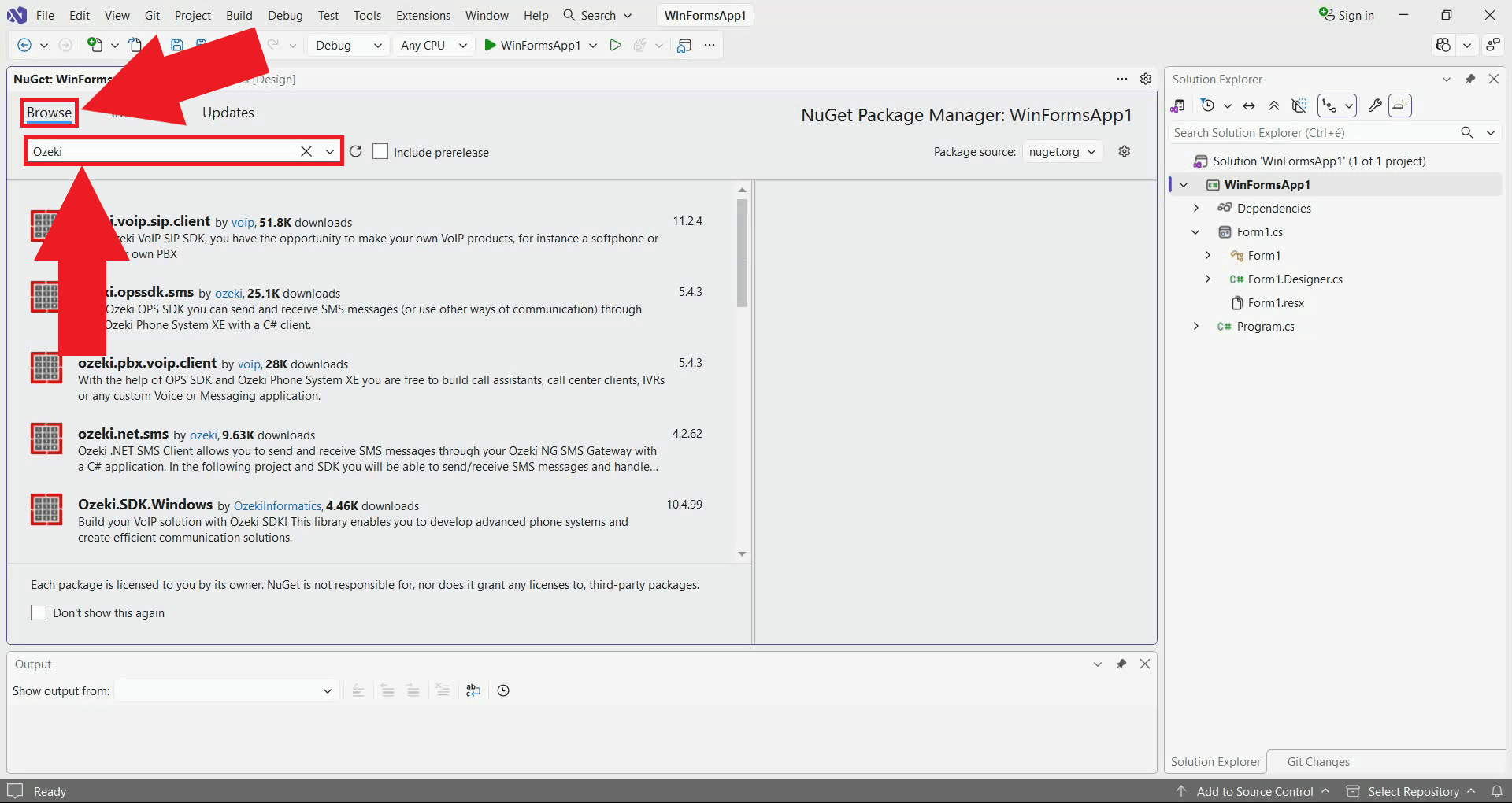Switch Solution Explorer views icon

tap(1178, 105)
